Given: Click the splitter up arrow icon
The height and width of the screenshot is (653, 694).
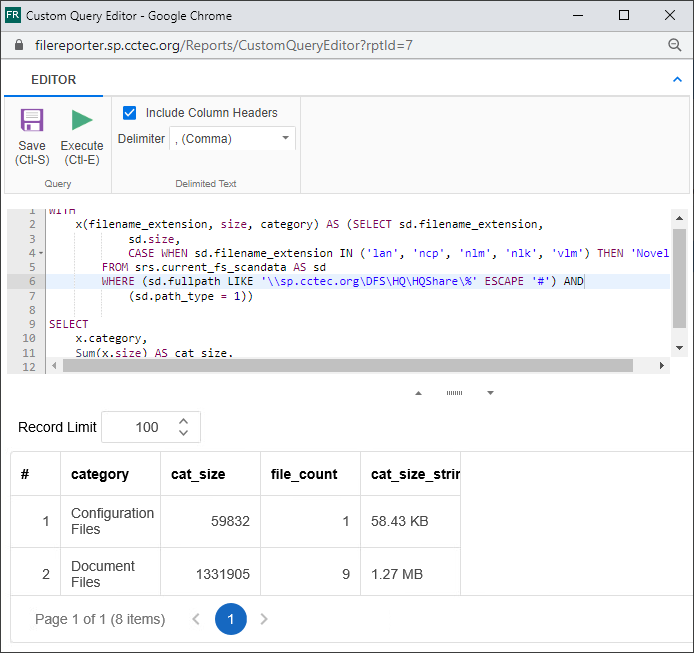Looking at the screenshot, I should pos(418,393).
